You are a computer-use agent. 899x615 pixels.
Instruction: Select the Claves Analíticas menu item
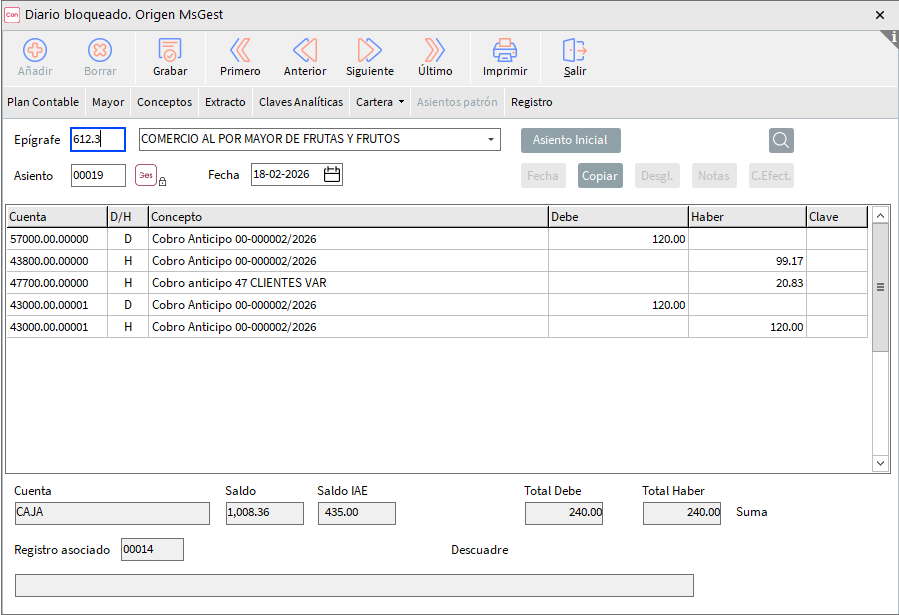pyautogui.click(x=301, y=102)
